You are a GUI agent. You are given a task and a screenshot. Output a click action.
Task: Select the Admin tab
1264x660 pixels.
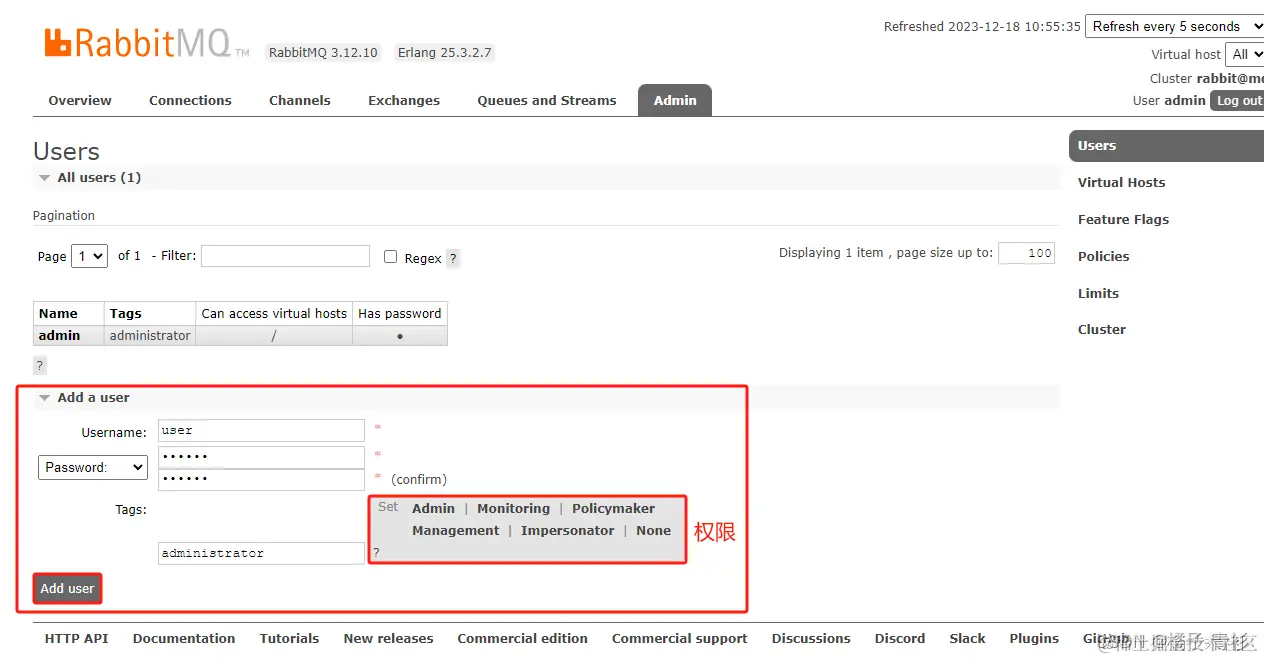(x=675, y=100)
